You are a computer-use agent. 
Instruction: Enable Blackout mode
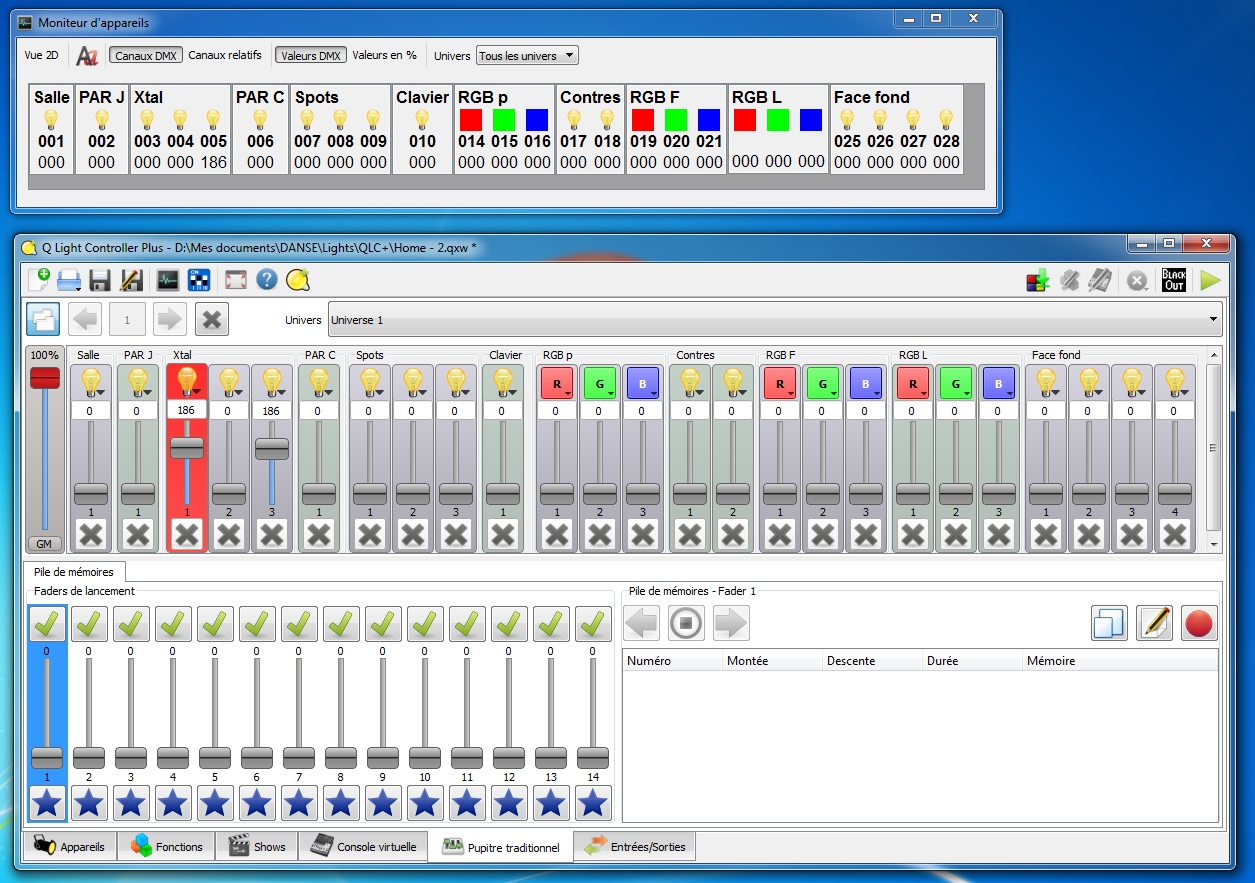click(x=1172, y=280)
